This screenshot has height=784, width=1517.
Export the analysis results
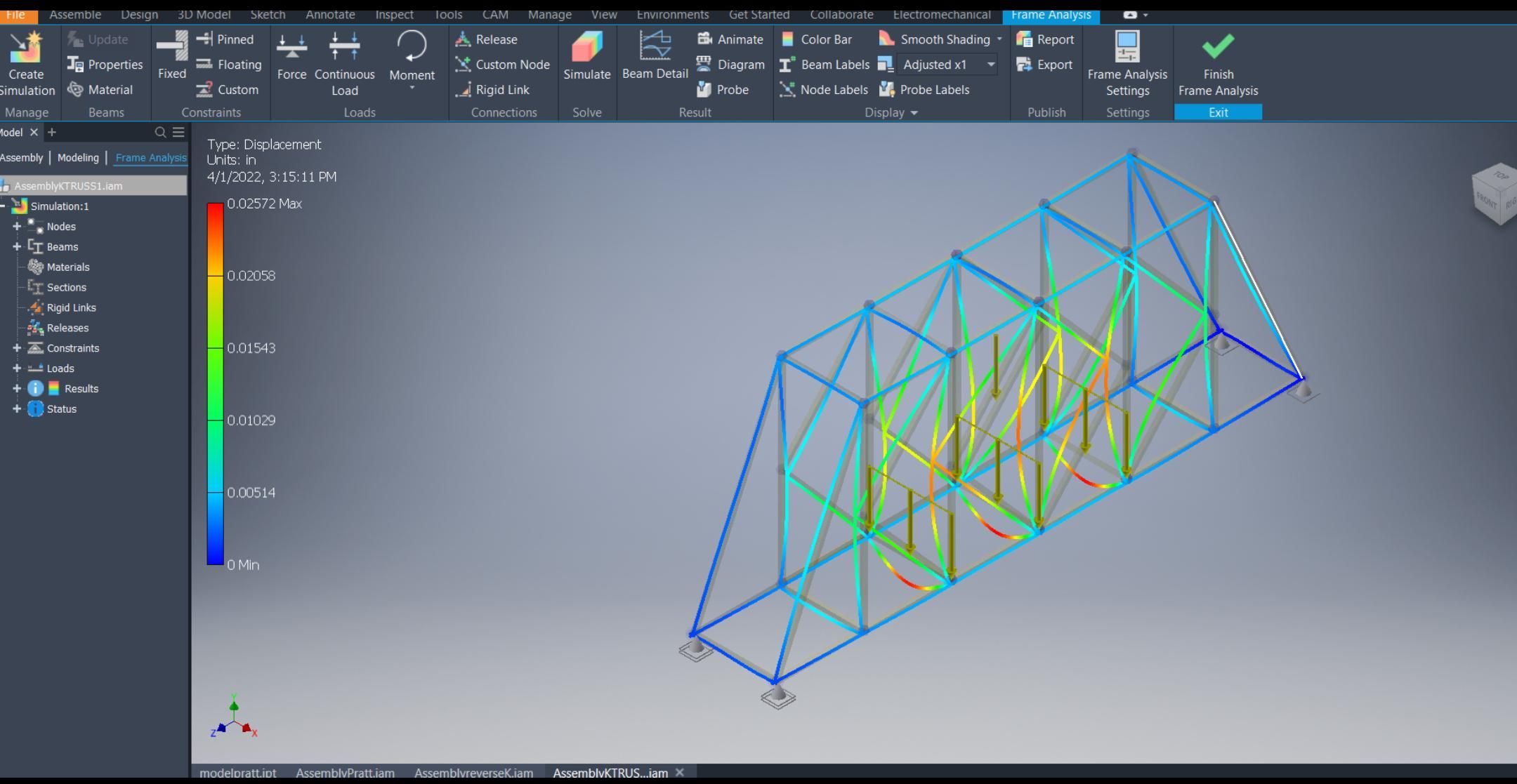click(x=1046, y=65)
